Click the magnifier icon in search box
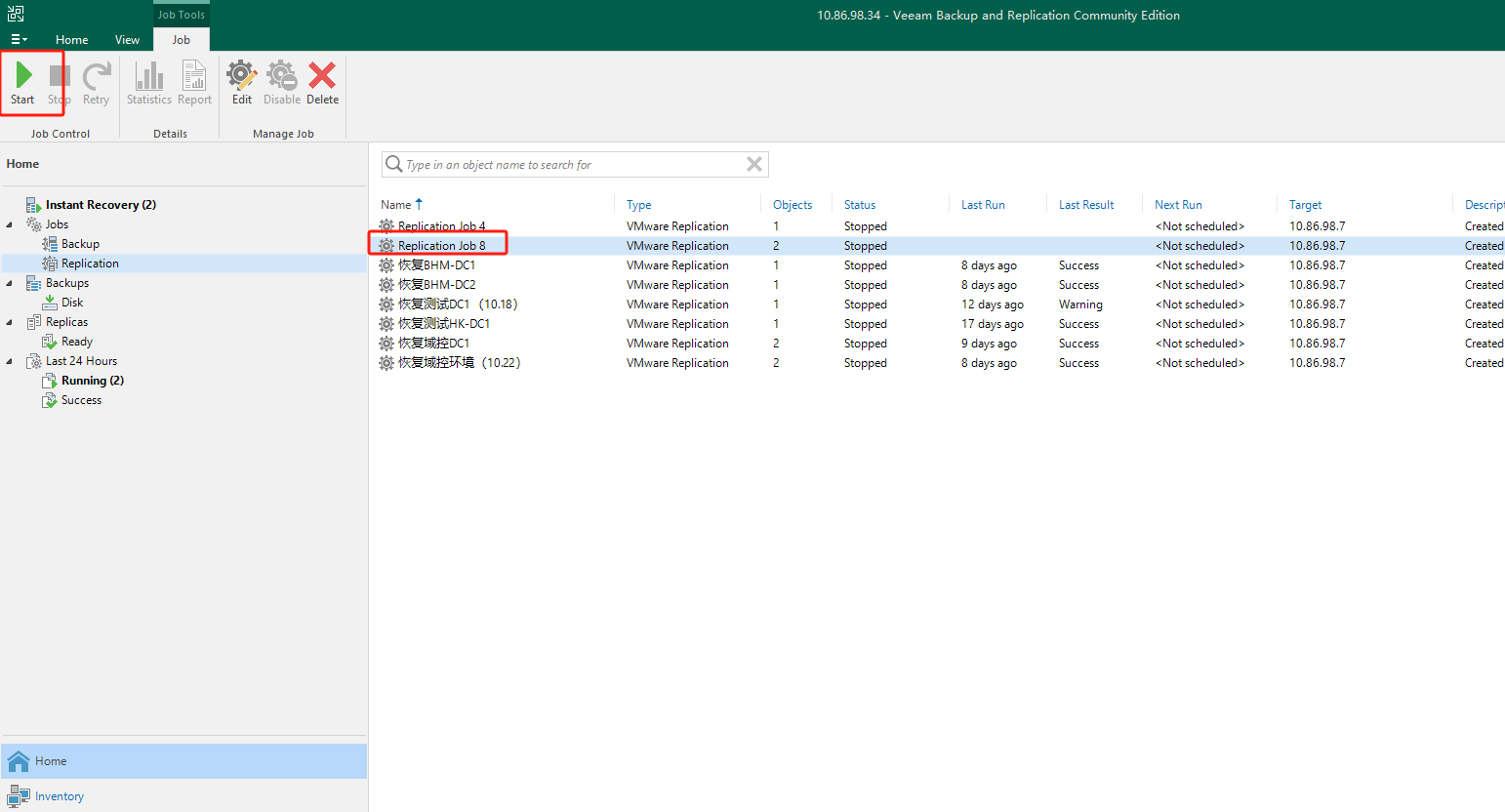 [x=393, y=164]
